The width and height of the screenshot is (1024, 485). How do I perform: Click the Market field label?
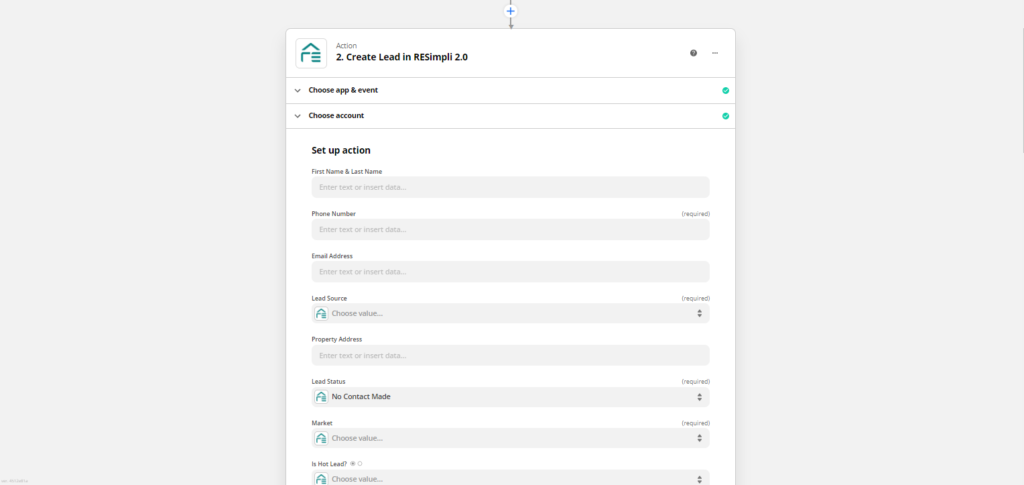(x=322, y=423)
